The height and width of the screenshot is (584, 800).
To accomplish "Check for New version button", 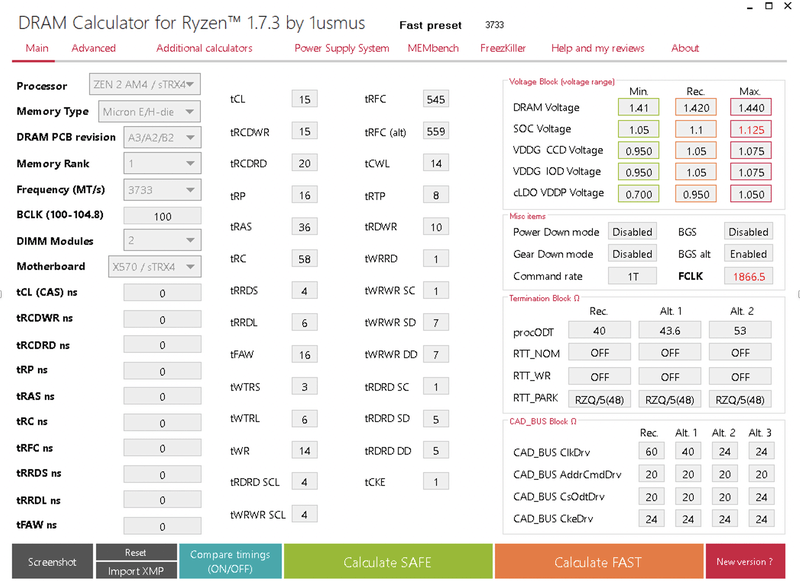I will coord(745,562).
